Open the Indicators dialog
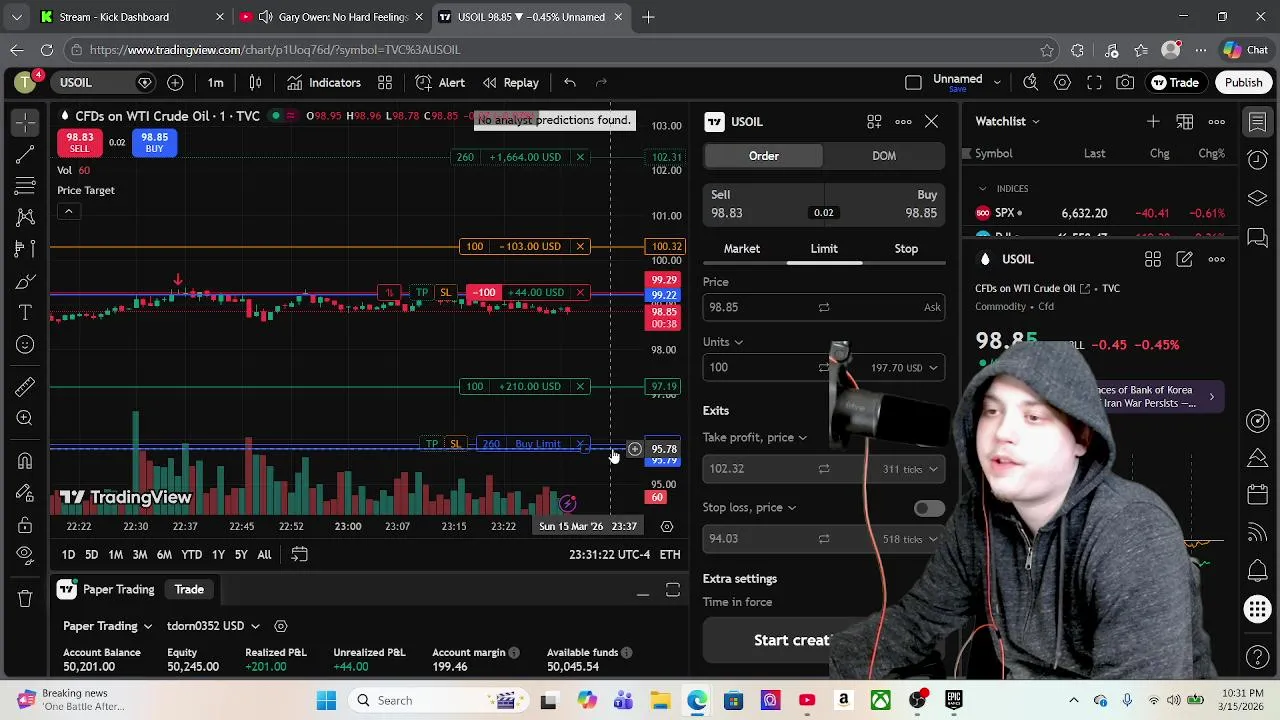This screenshot has height=720, width=1280. [x=323, y=83]
